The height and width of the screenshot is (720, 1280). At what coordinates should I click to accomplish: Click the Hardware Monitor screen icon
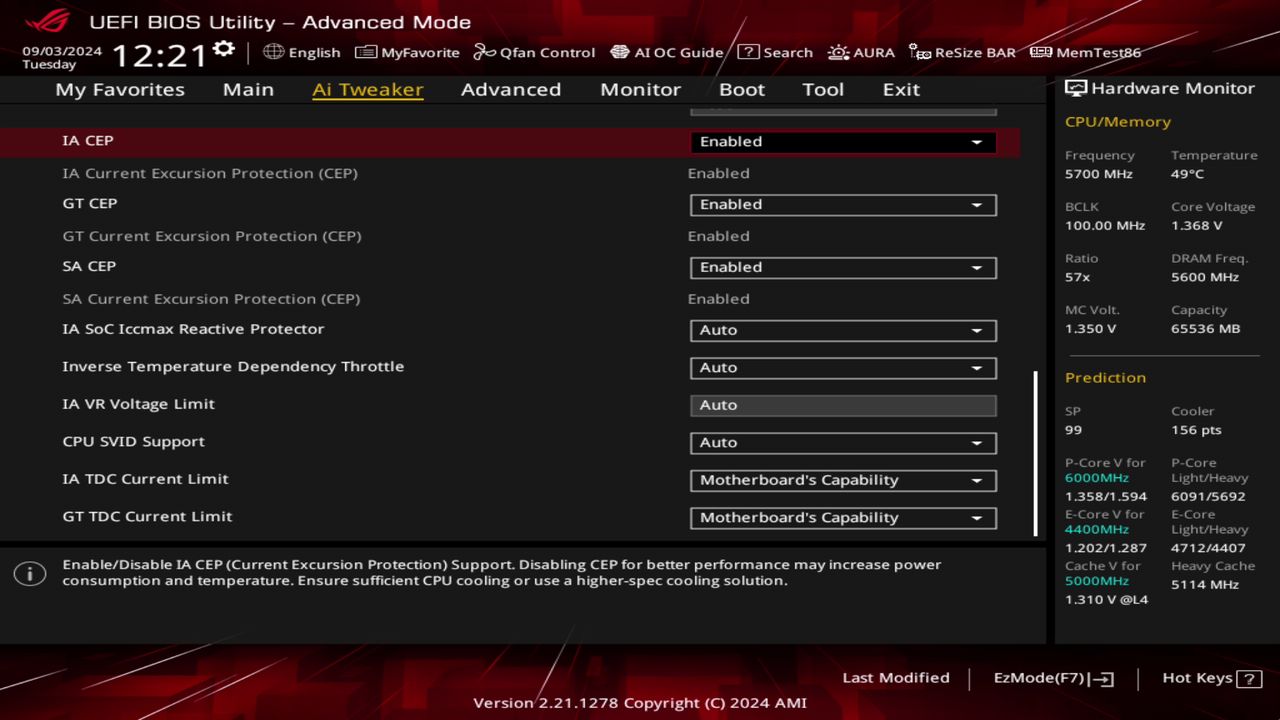click(1076, 88)
